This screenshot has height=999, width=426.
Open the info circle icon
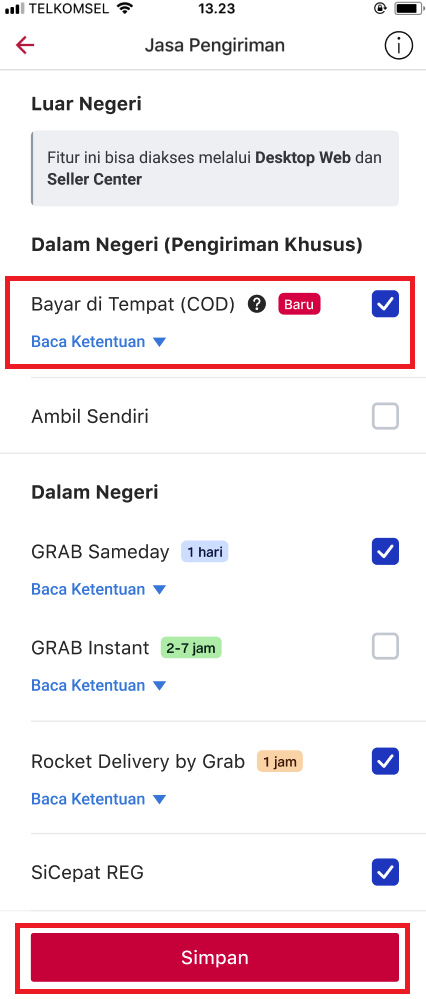pyautogui.click(x=399, y=46)
